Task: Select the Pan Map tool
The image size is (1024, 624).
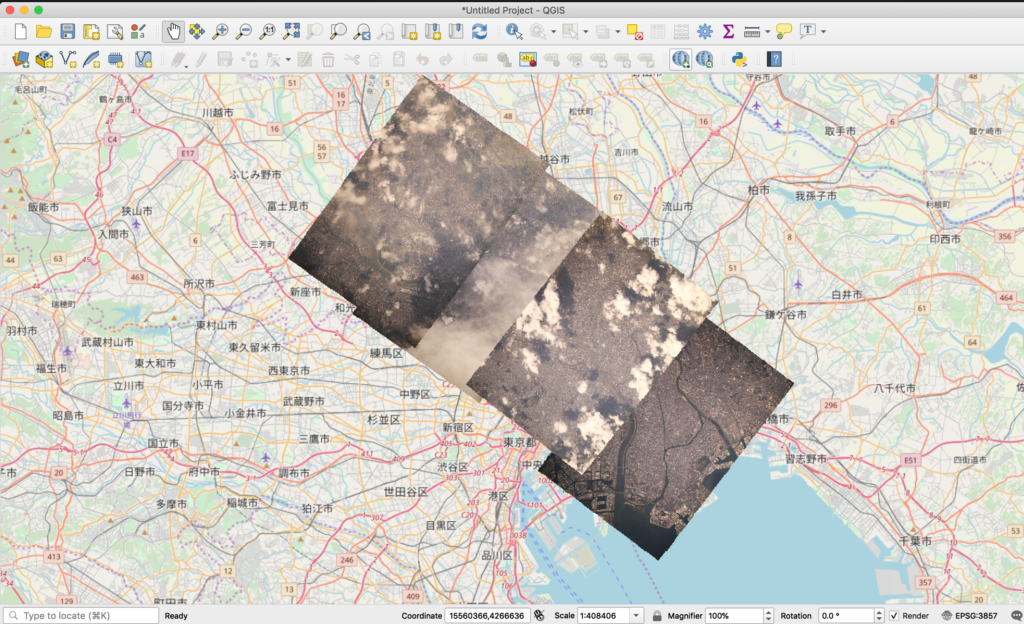Action: 170,31
